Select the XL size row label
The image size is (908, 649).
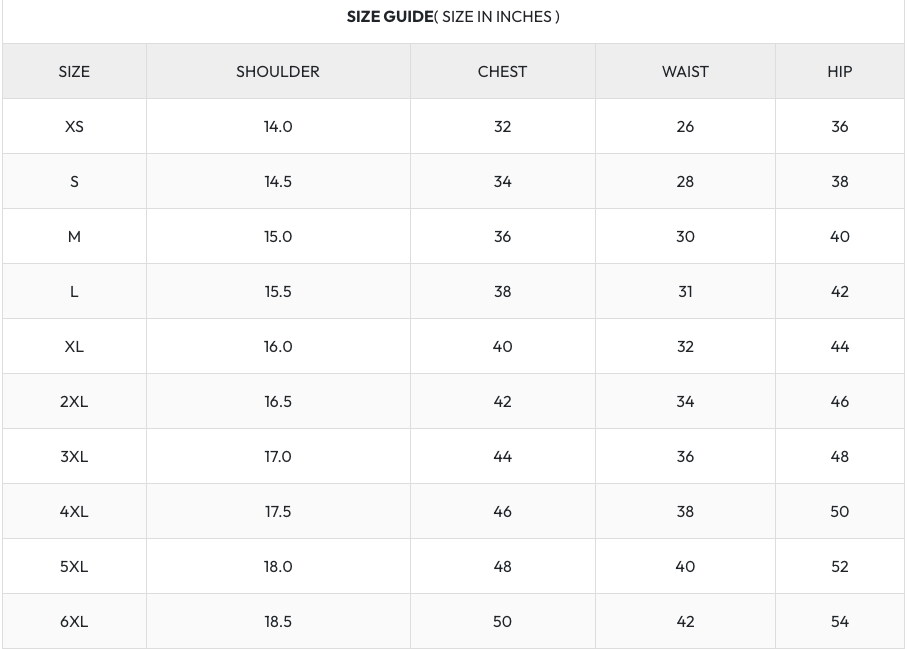click(x=74, y=347)
